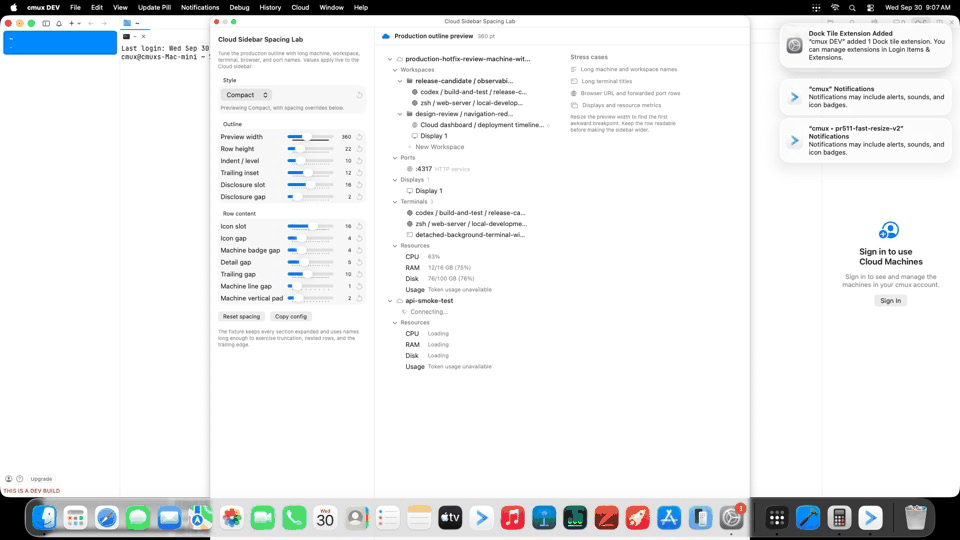The width and height of the screenshot is (960, 540).
Task: Collapse the design-review / navigation-red... workspace
Action: (x=400, y=114)
